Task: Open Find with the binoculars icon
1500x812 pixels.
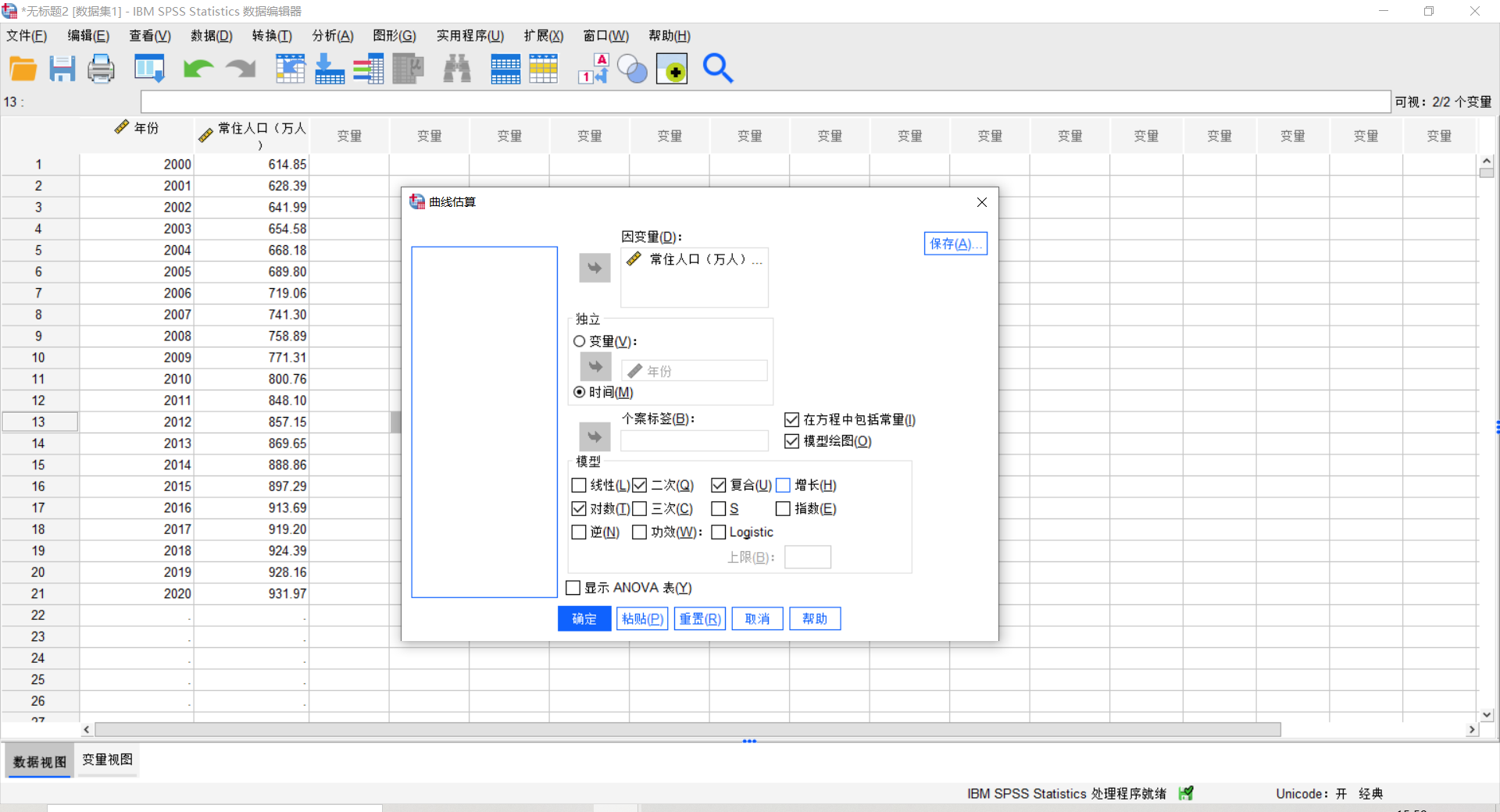Action: click(x=457, y=69)
